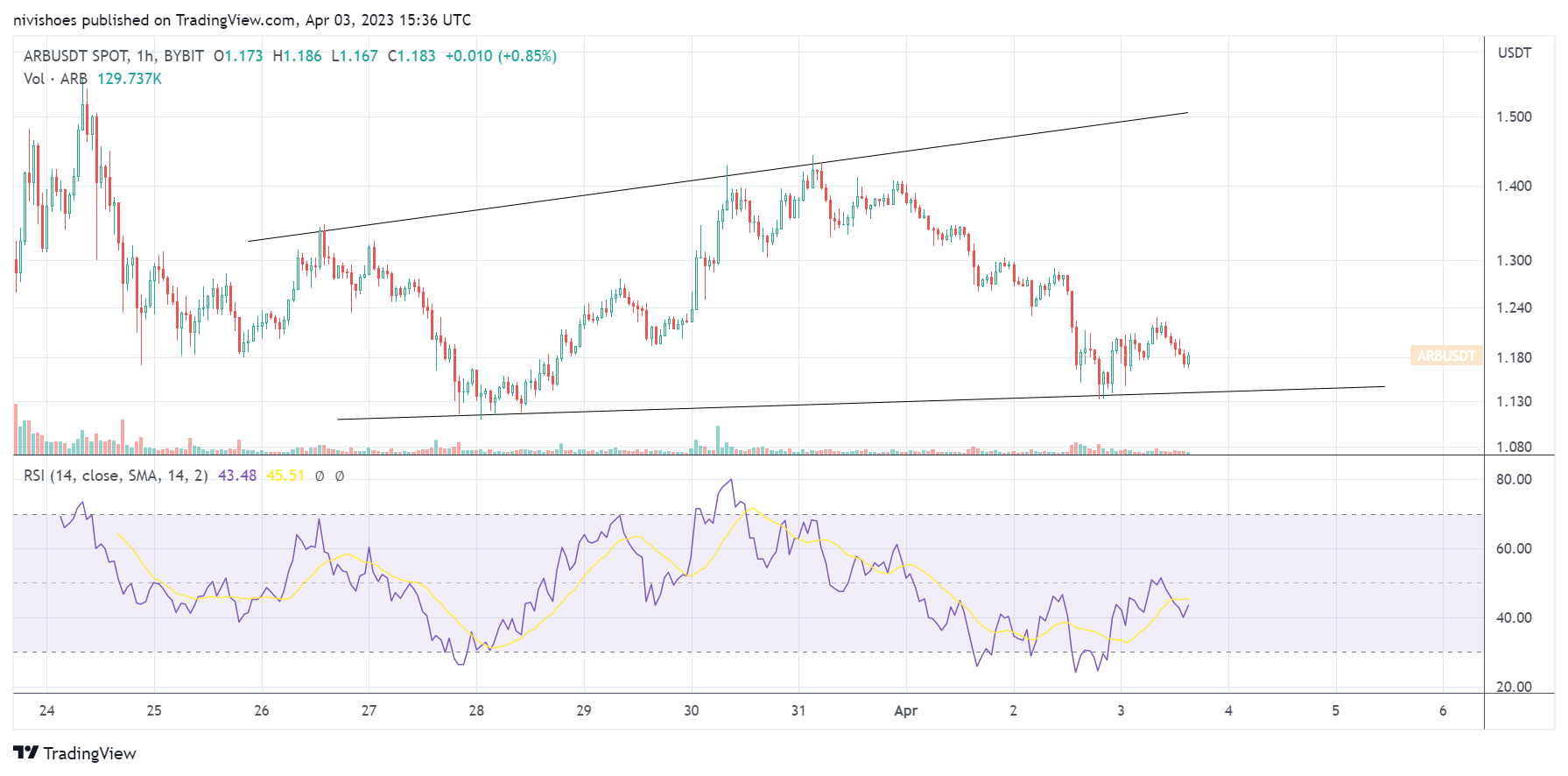This screenshot has height=776, width=1568.
Task: Click the orange ARBUSDT price tag
Action: click(1446, 356)
